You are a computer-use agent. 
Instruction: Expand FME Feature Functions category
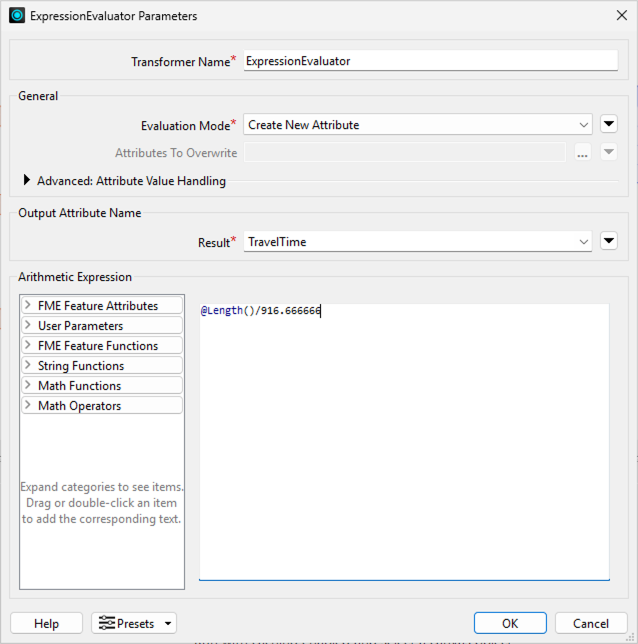click(102, 346)
